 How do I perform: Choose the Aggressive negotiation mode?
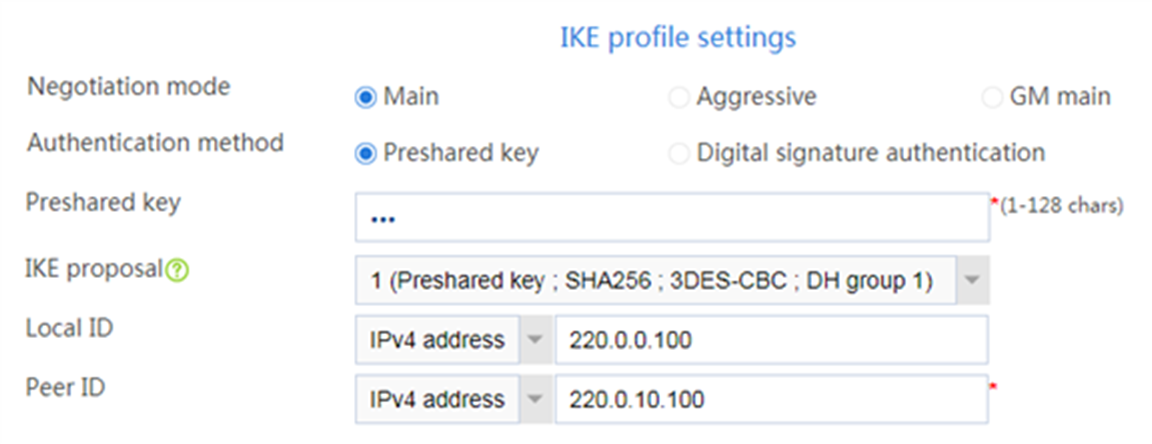point(678,97)
